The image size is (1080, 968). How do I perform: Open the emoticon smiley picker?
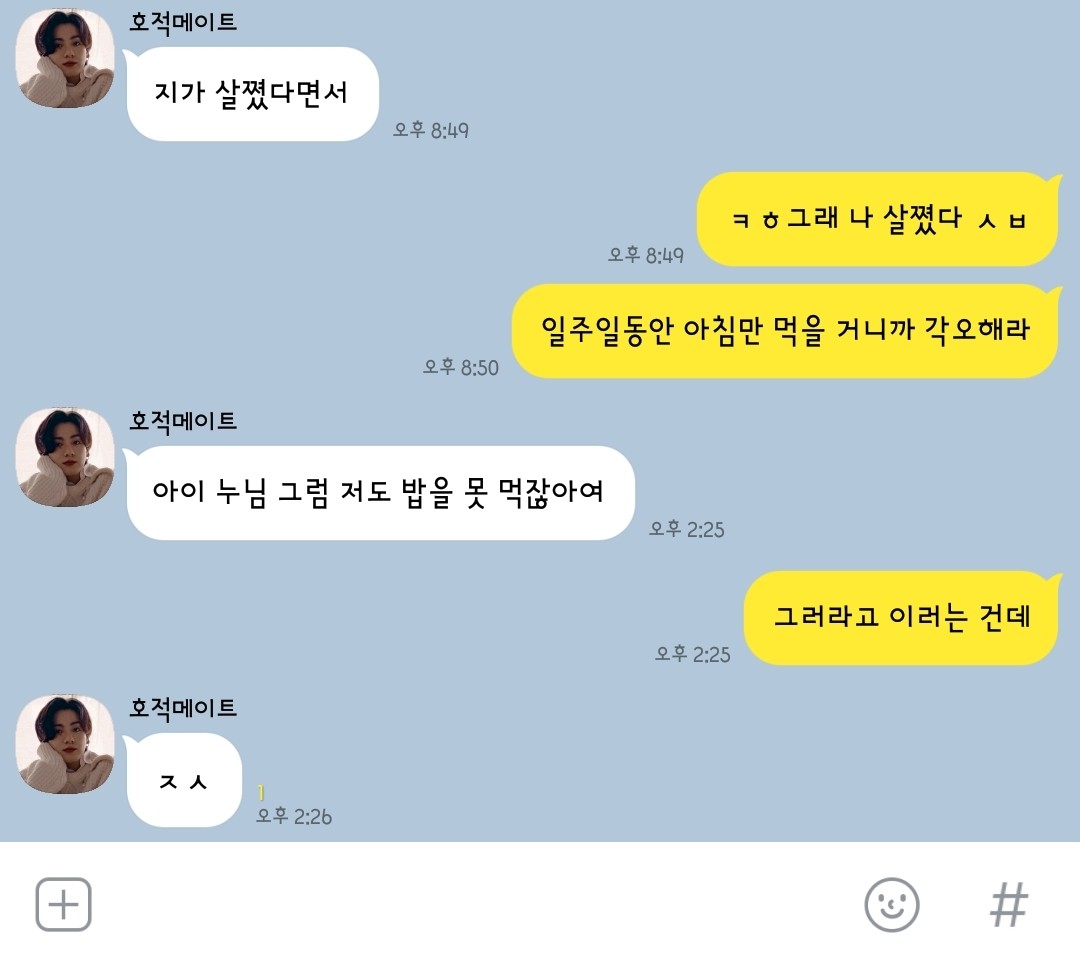(891, 905)
